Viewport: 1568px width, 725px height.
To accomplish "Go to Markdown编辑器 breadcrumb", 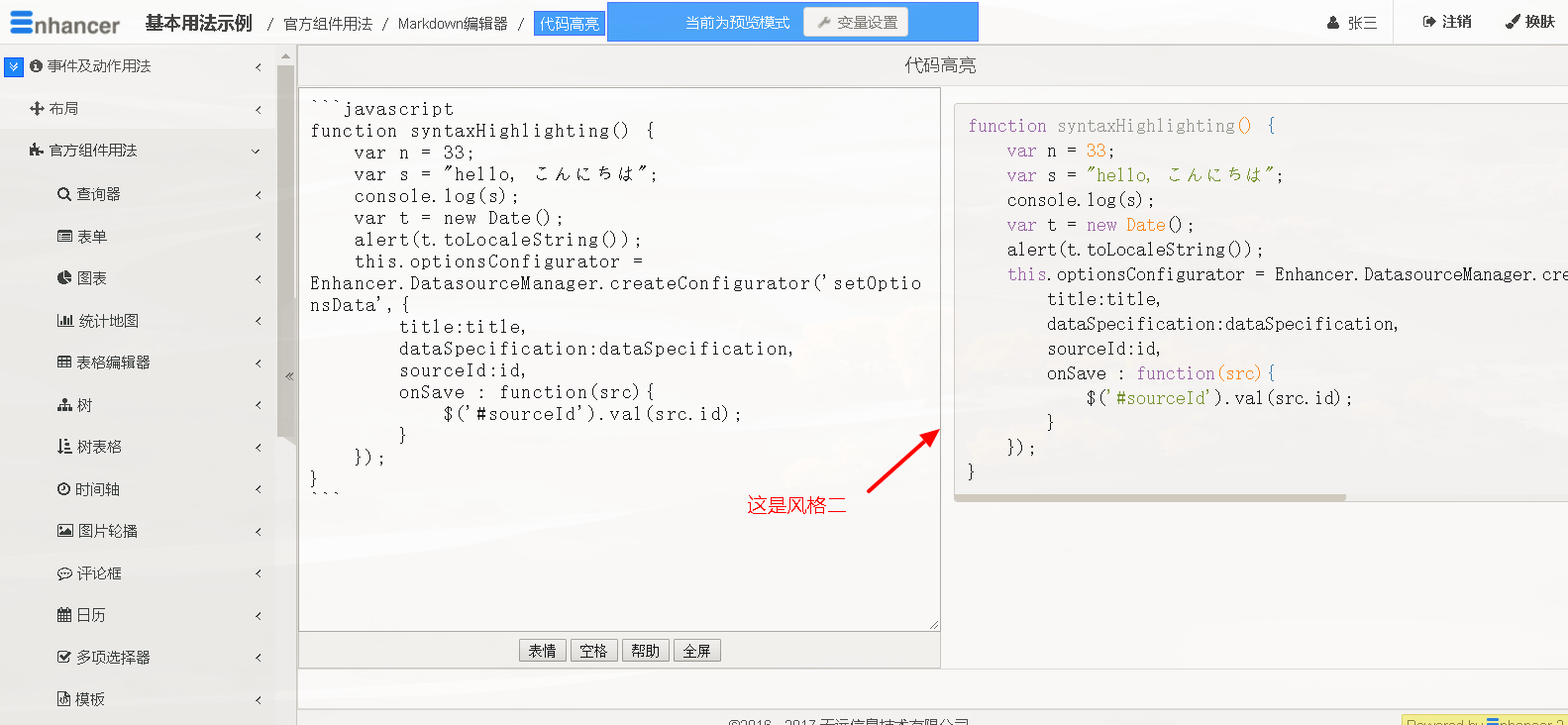I will pyautogui.click(x=453, y=24).
